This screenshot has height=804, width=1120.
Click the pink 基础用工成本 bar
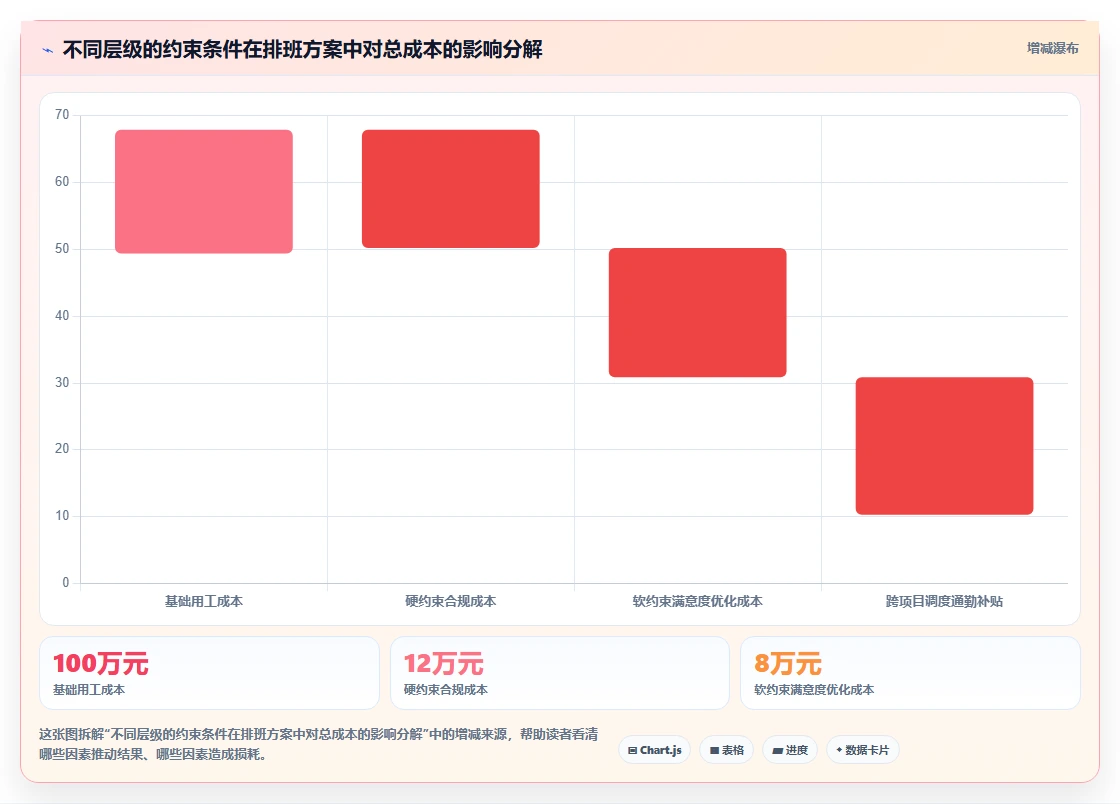tap(204, 191)
